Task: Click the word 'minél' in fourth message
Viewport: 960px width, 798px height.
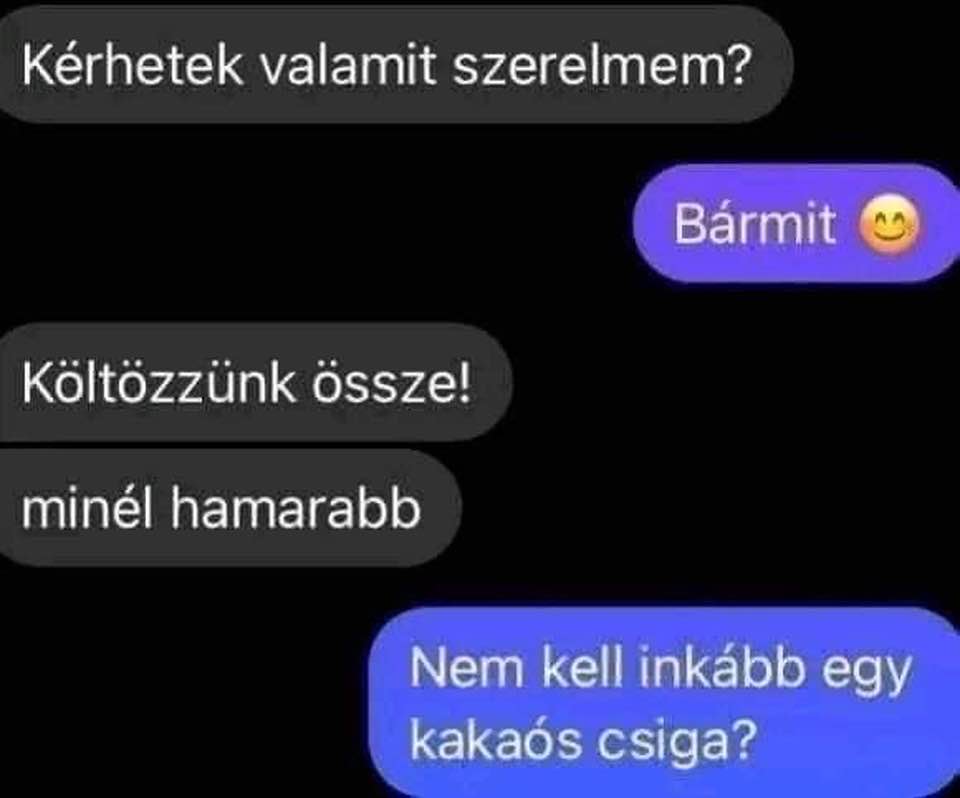Action: tap(86, 508)
